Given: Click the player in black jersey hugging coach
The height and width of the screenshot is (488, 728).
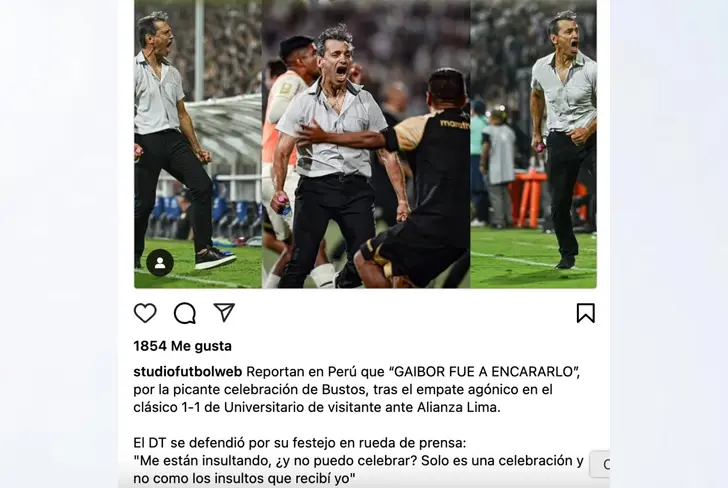Looking at the screenshot, I should (x=418, y=181).
